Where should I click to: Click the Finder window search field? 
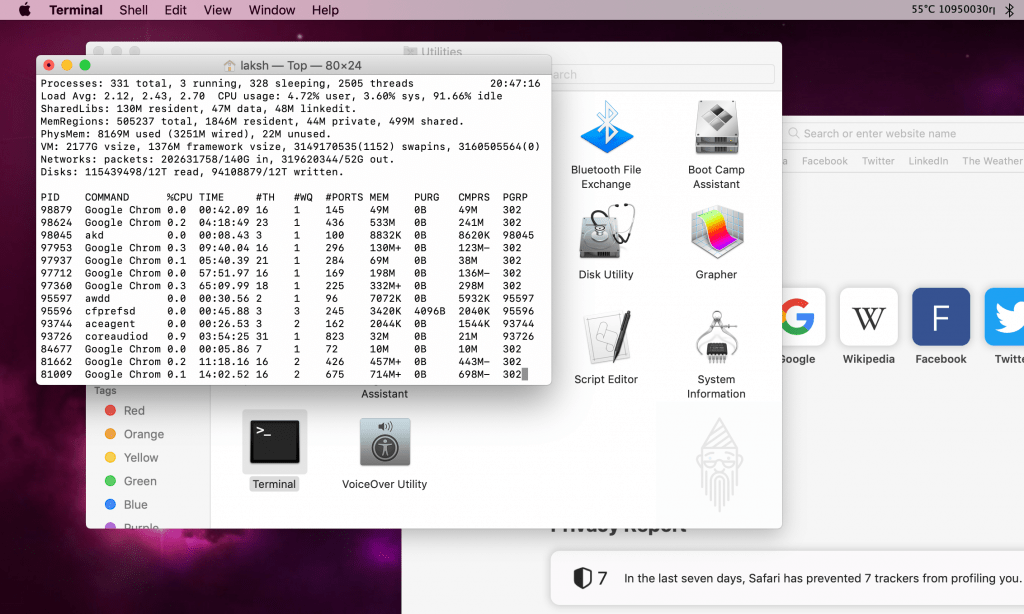pyautogui.click(x=662, y=74)
